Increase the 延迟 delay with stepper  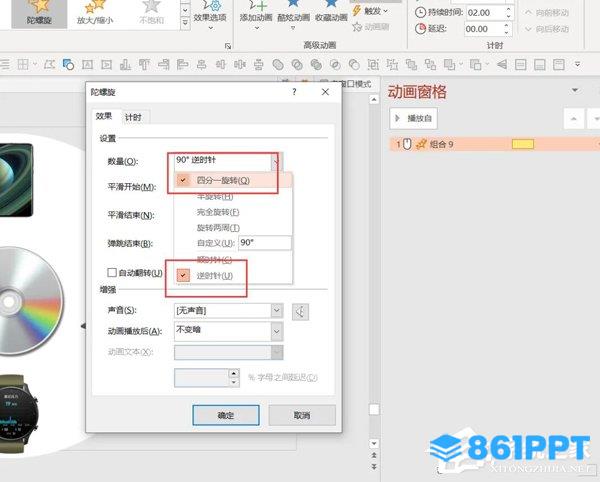click(x=507, y=26)
